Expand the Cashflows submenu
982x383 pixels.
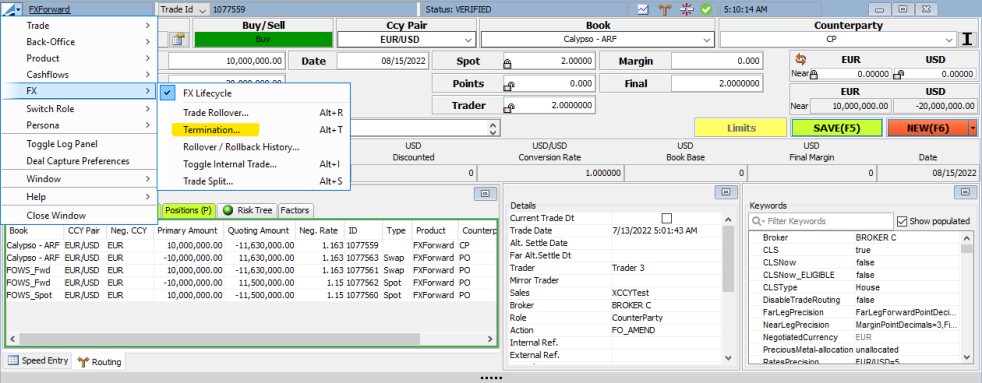click(x=78, y=74)
